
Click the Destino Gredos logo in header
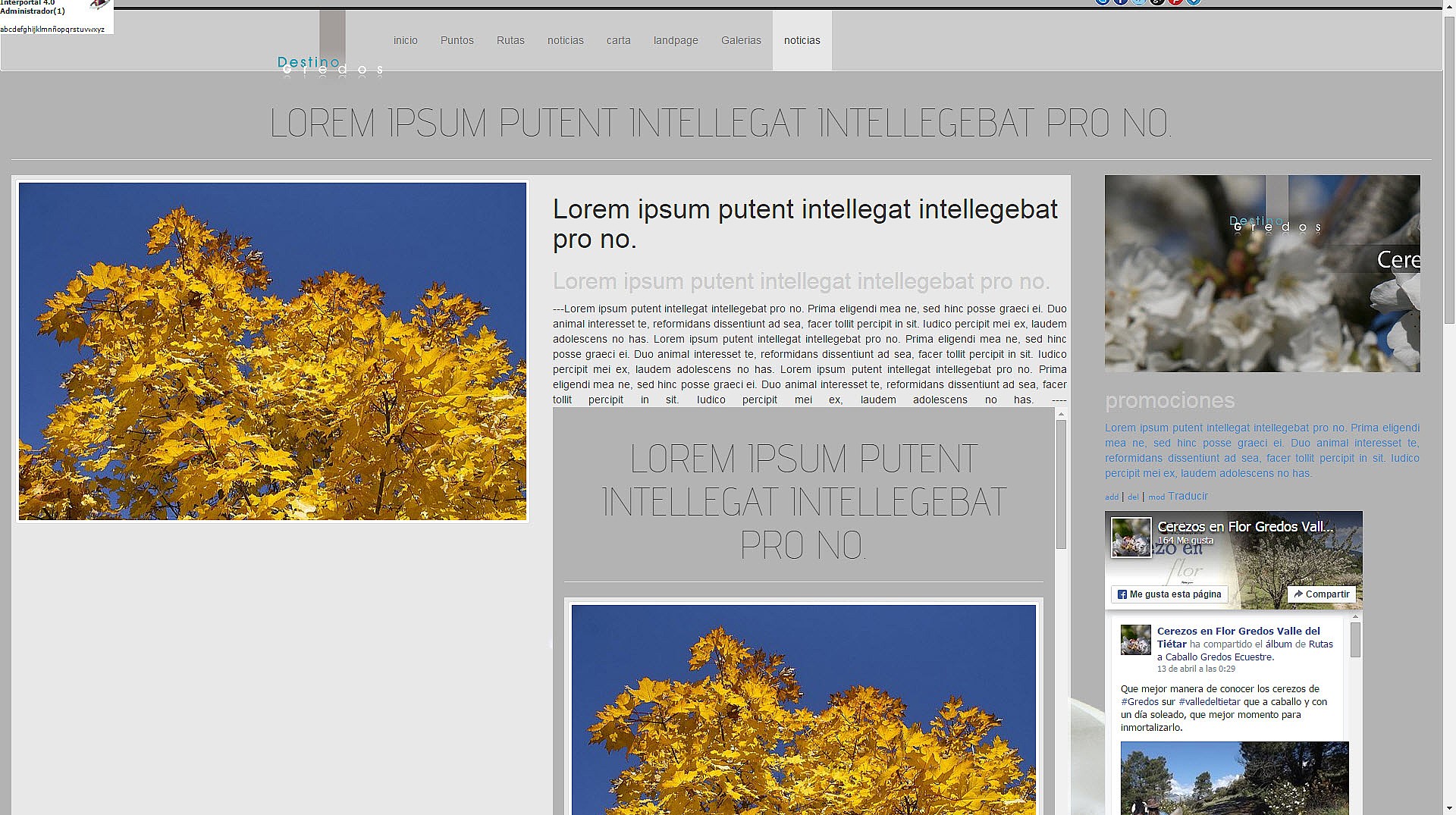click(331, 45)
